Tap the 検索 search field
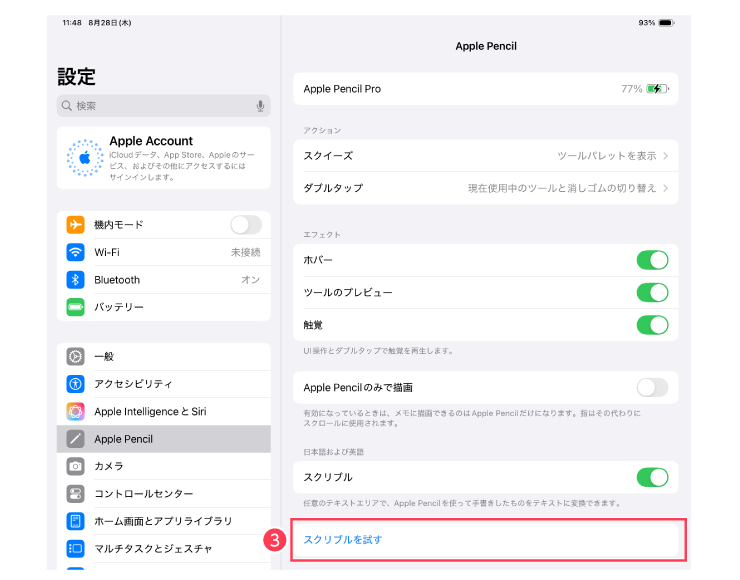The height and width of the screenshot is (580, 740). 164,106
